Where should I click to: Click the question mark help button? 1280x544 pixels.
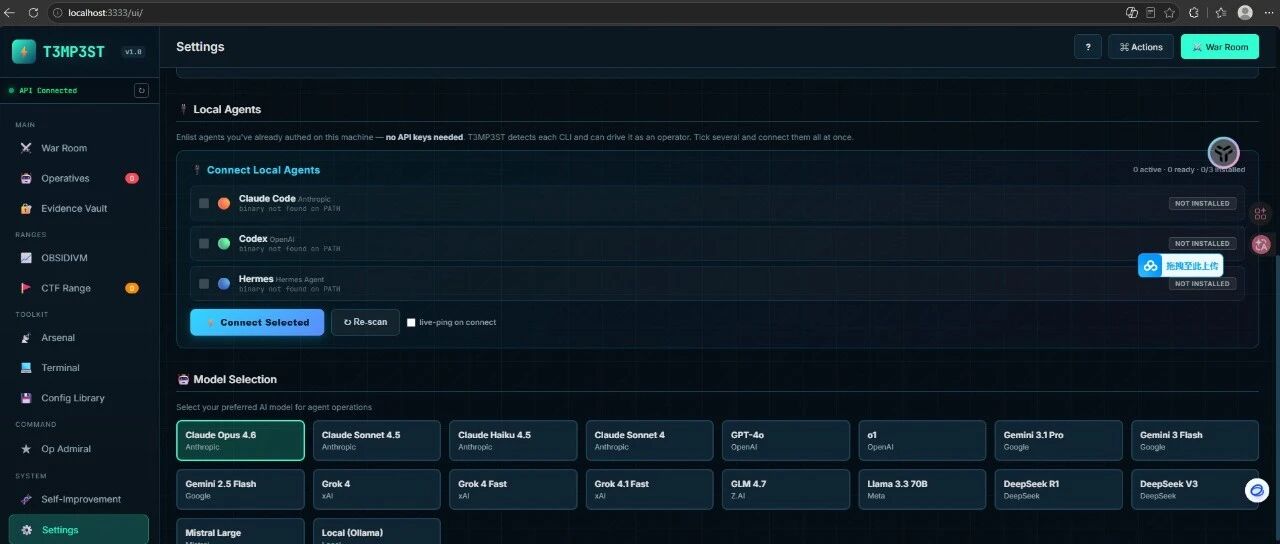pos(1088,47)
